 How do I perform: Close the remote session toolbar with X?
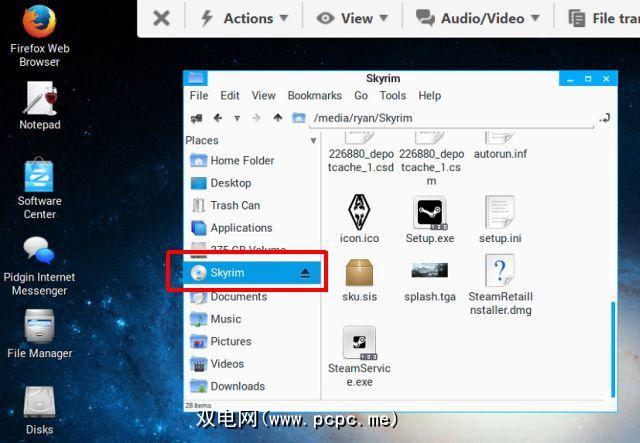point(161,18)
